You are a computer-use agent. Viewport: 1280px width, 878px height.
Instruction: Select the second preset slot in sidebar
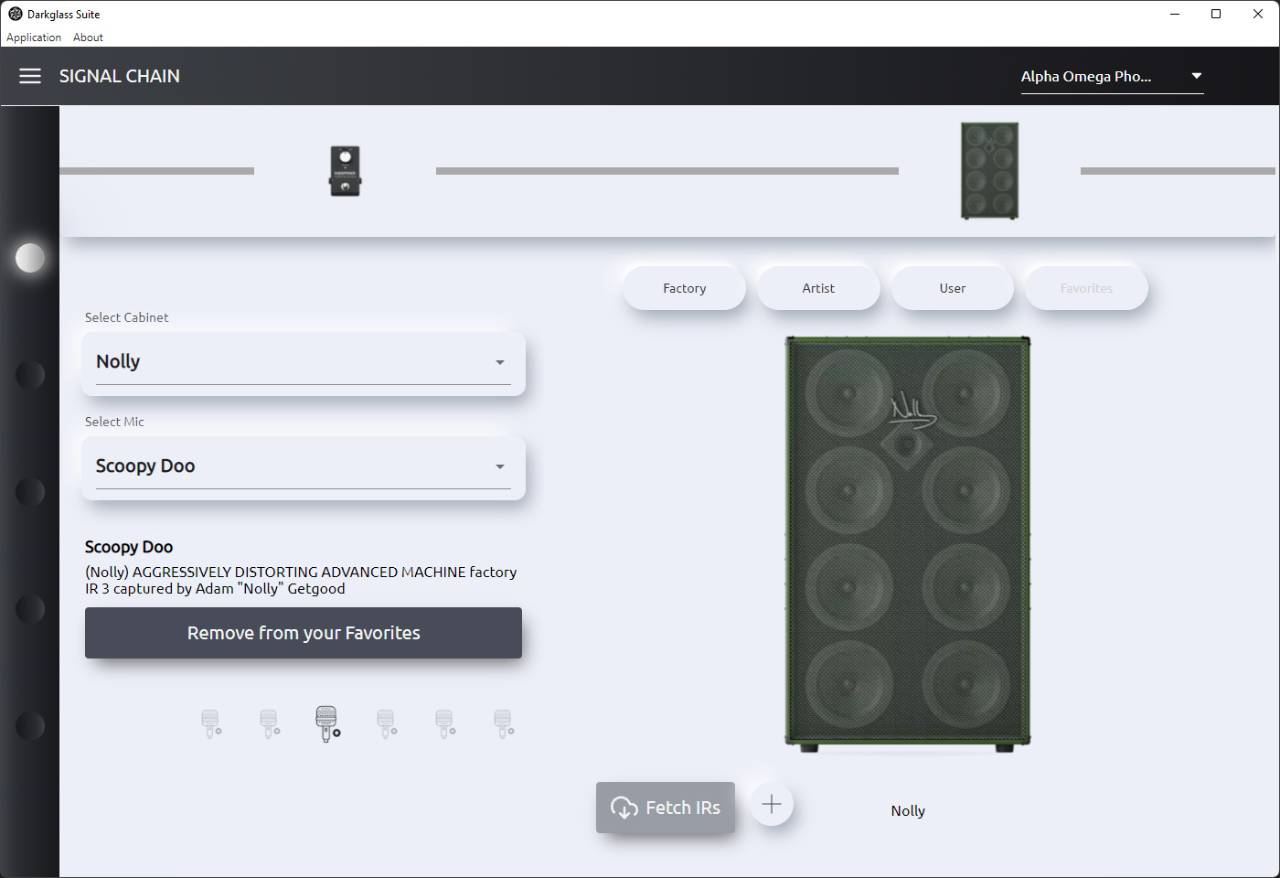[x=30, y=375]
